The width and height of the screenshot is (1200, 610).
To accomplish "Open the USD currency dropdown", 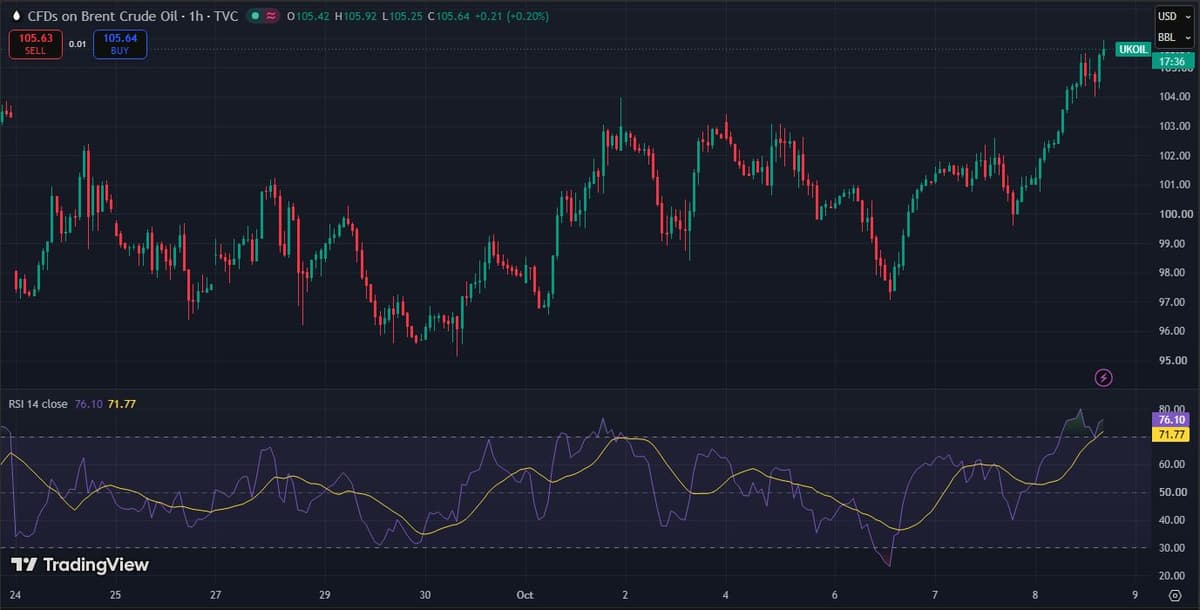I will [x=1172, y=16].
